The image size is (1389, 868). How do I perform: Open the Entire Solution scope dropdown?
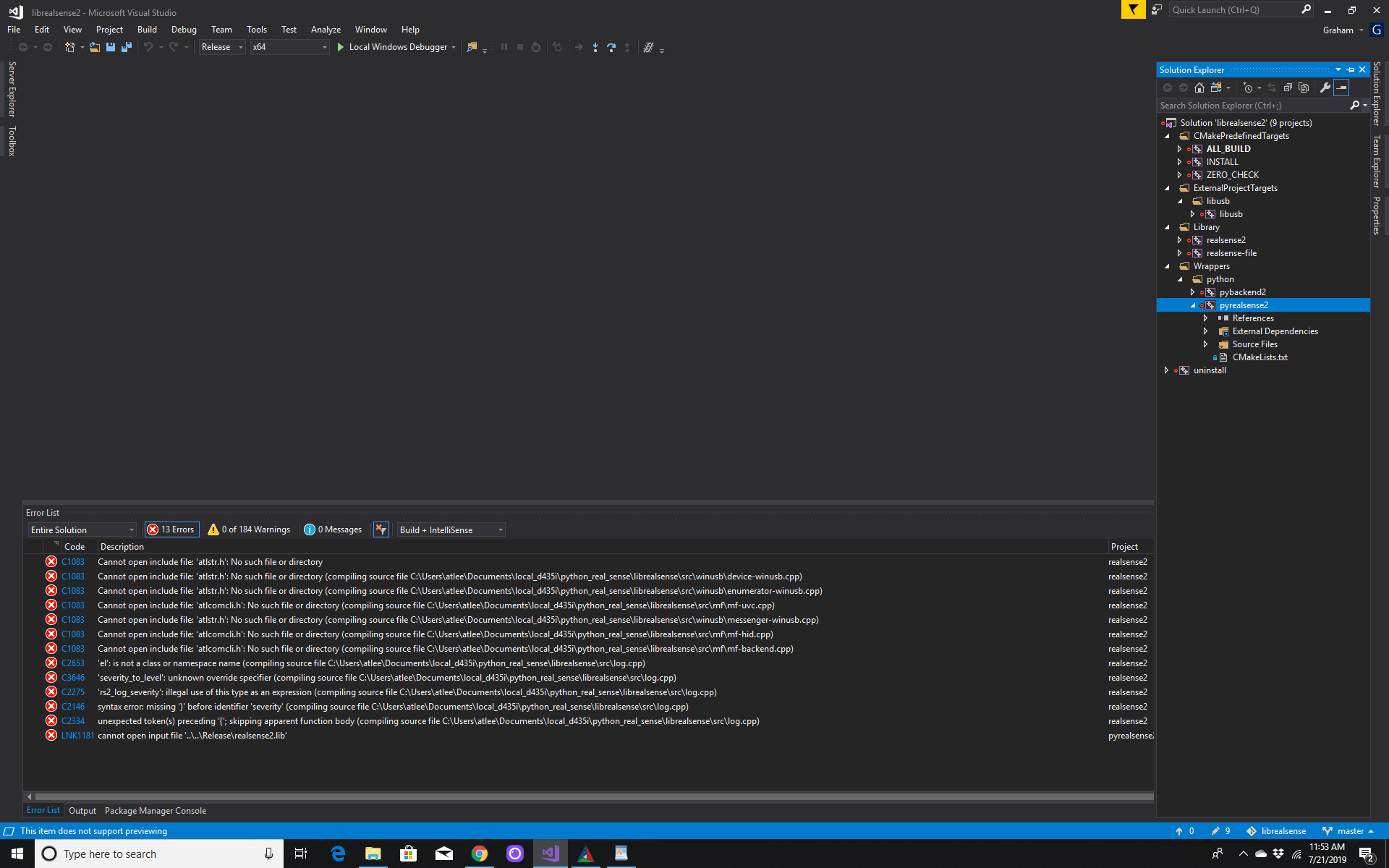tap(82, 530)
